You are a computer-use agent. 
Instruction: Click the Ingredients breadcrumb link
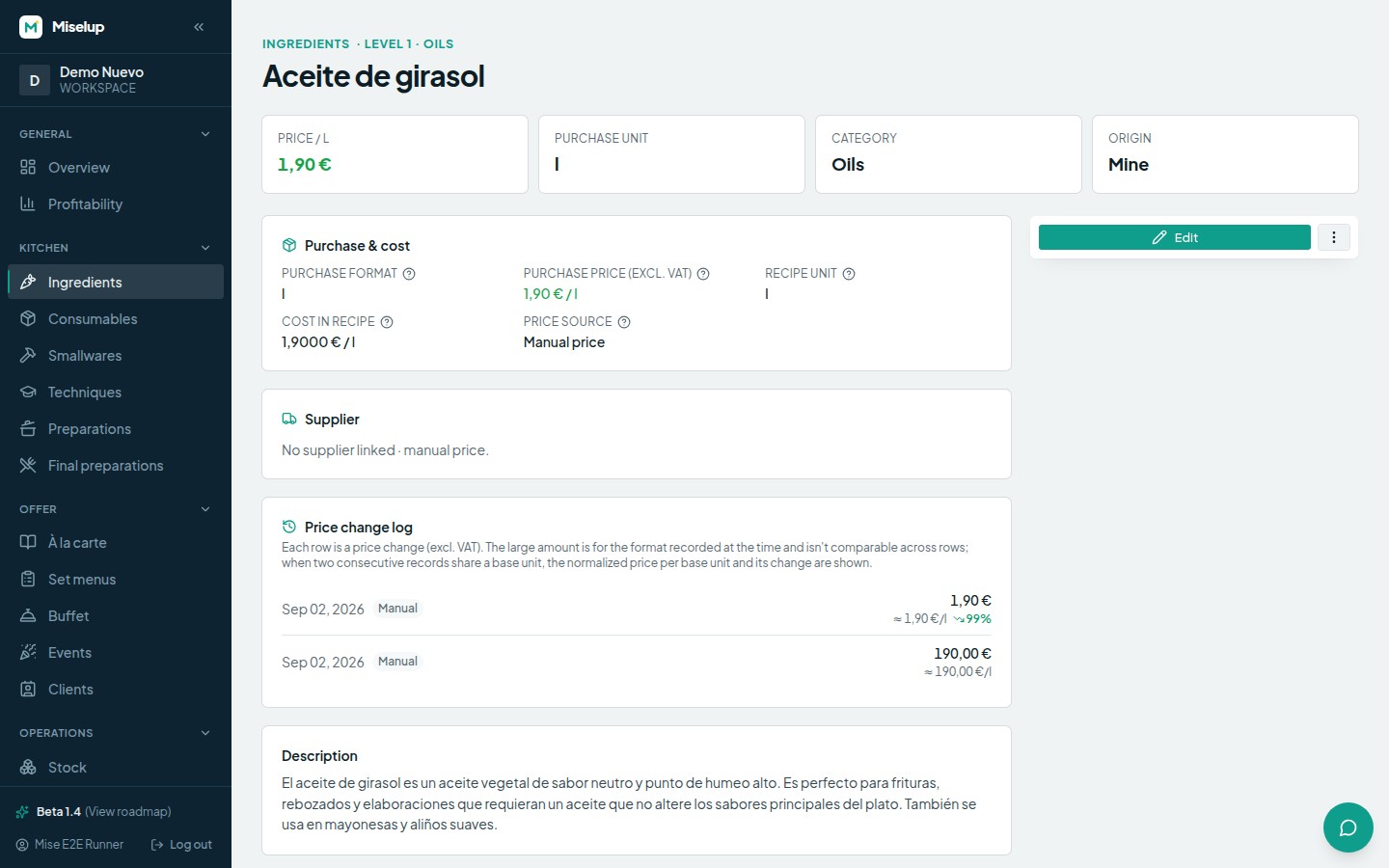306,43
